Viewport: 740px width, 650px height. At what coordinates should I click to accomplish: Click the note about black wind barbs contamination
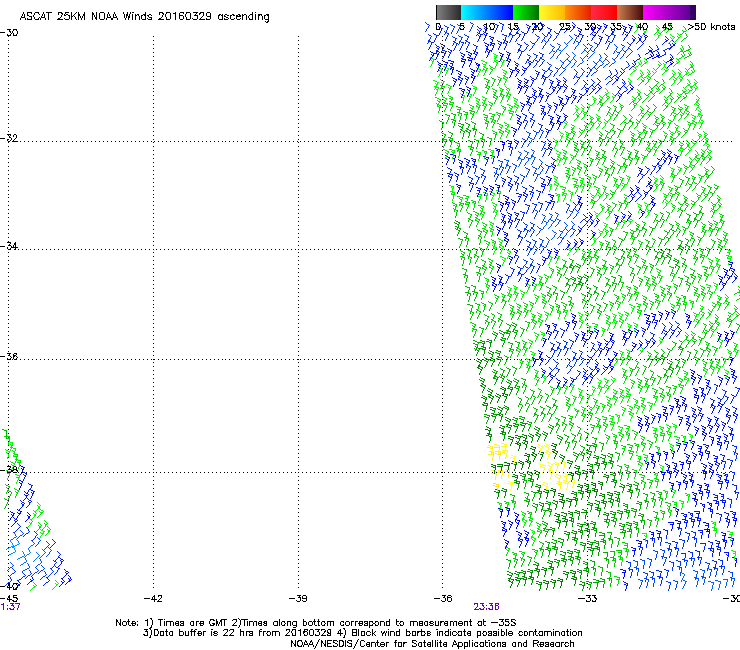460,633
